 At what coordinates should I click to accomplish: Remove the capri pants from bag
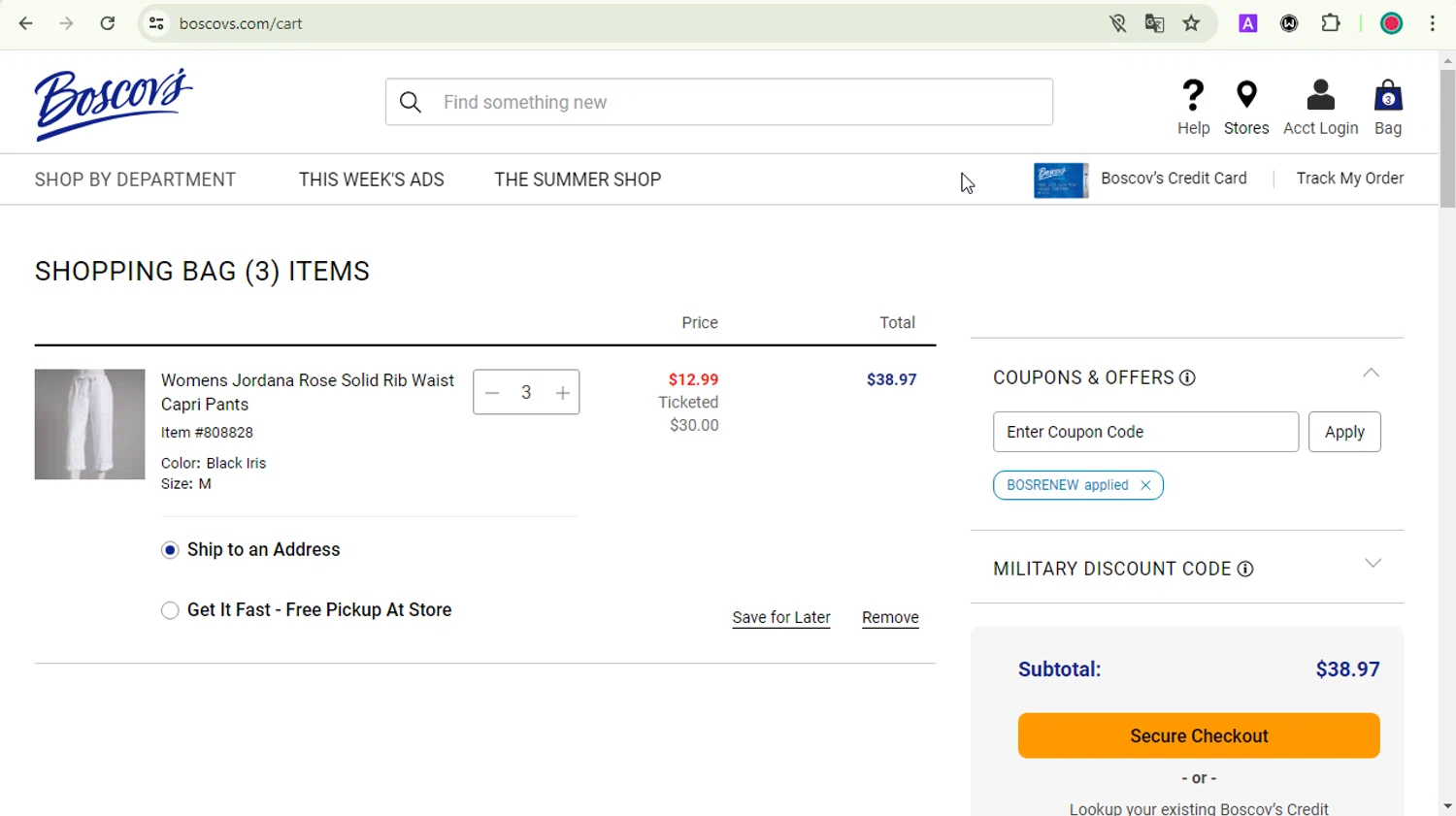(x=890, y=618)
